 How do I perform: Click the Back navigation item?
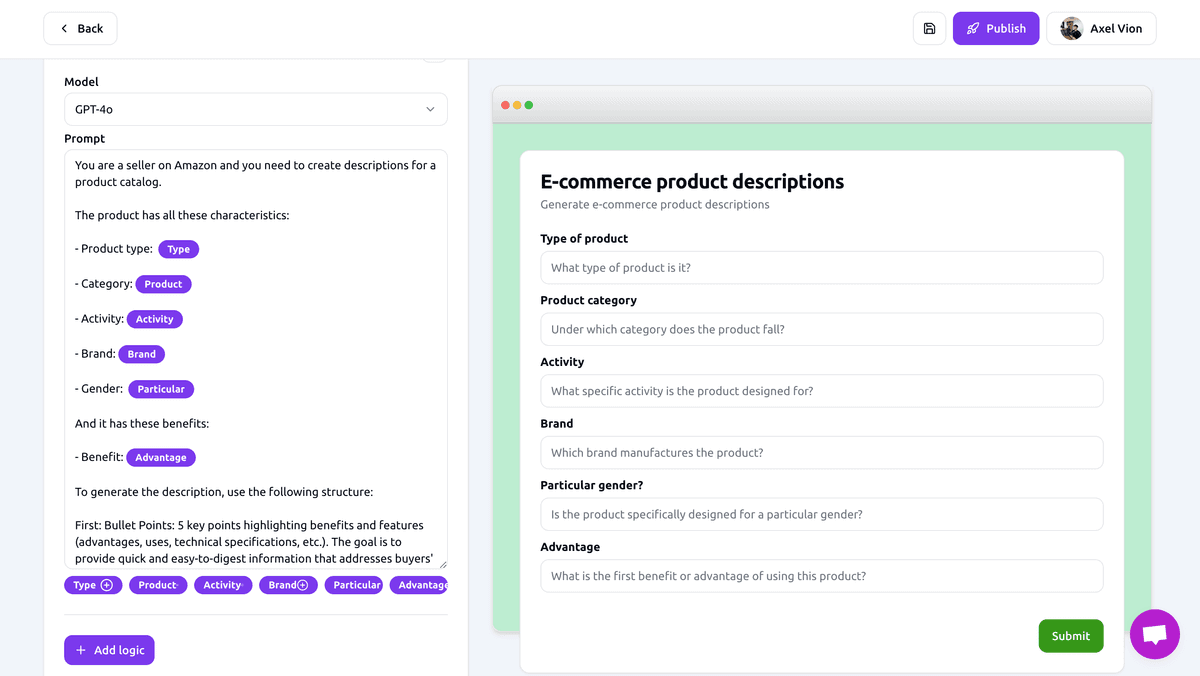tap(80, 28)
